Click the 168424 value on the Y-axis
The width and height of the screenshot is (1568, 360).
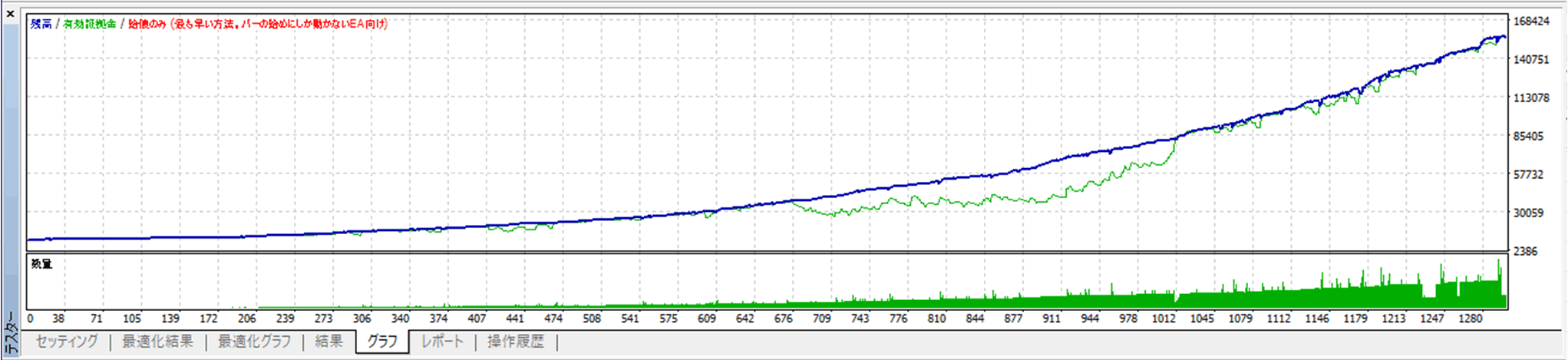tap(1531, 21)
